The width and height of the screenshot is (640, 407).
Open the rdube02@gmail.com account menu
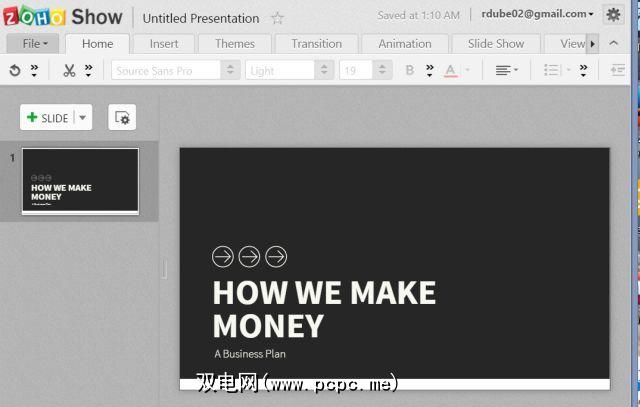pyautogui.click(x=537, y=14)
